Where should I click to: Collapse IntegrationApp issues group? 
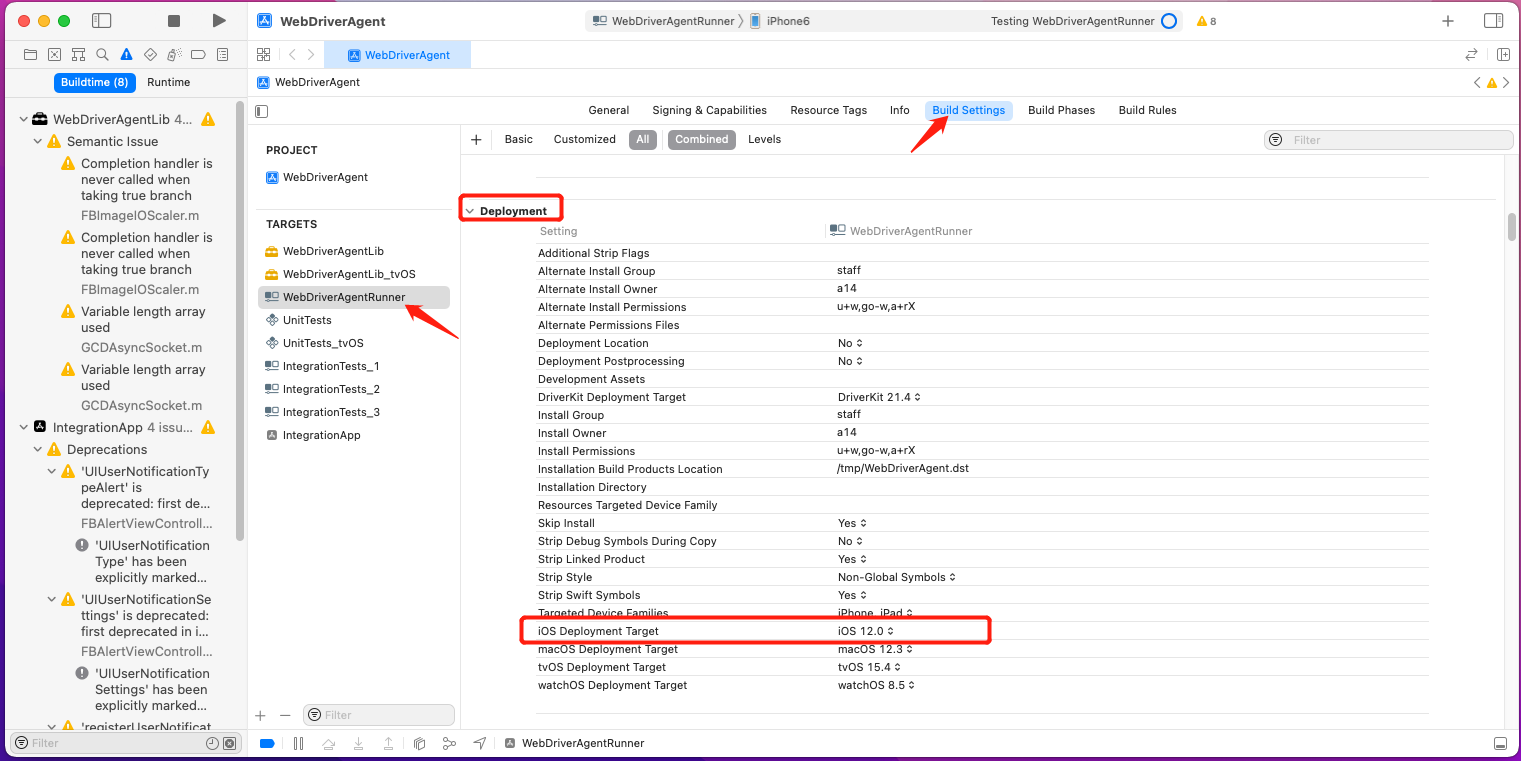[24, 427]
